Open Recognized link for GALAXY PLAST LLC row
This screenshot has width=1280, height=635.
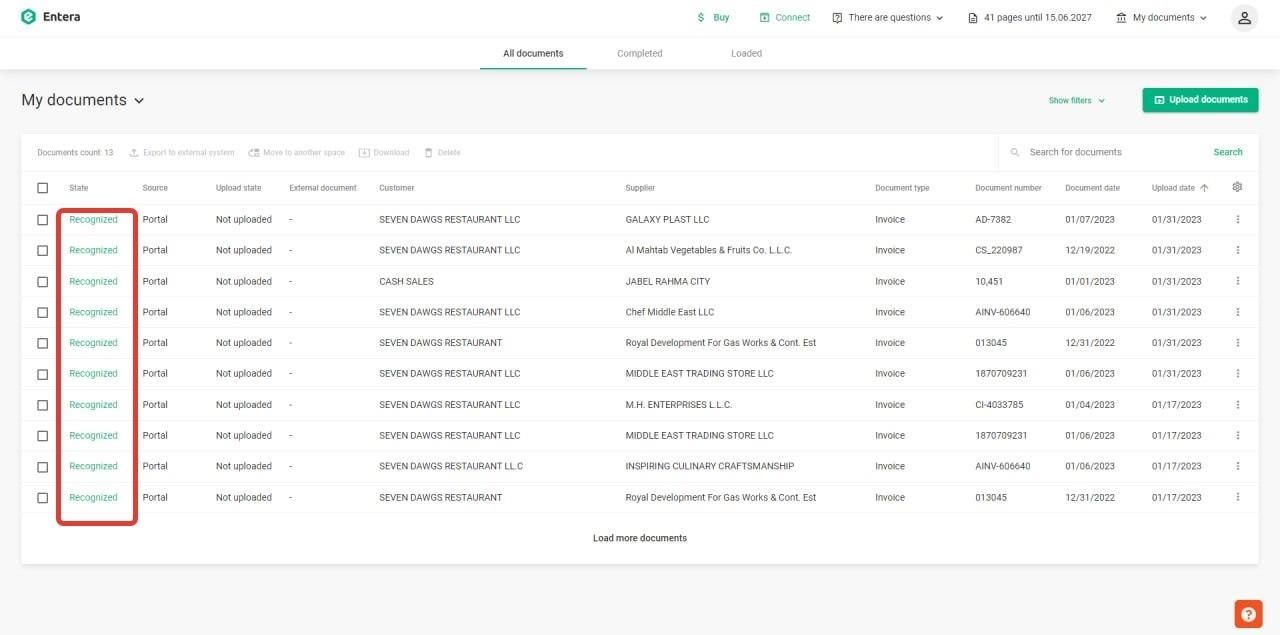pyautogui.click(x=93, y=219)
